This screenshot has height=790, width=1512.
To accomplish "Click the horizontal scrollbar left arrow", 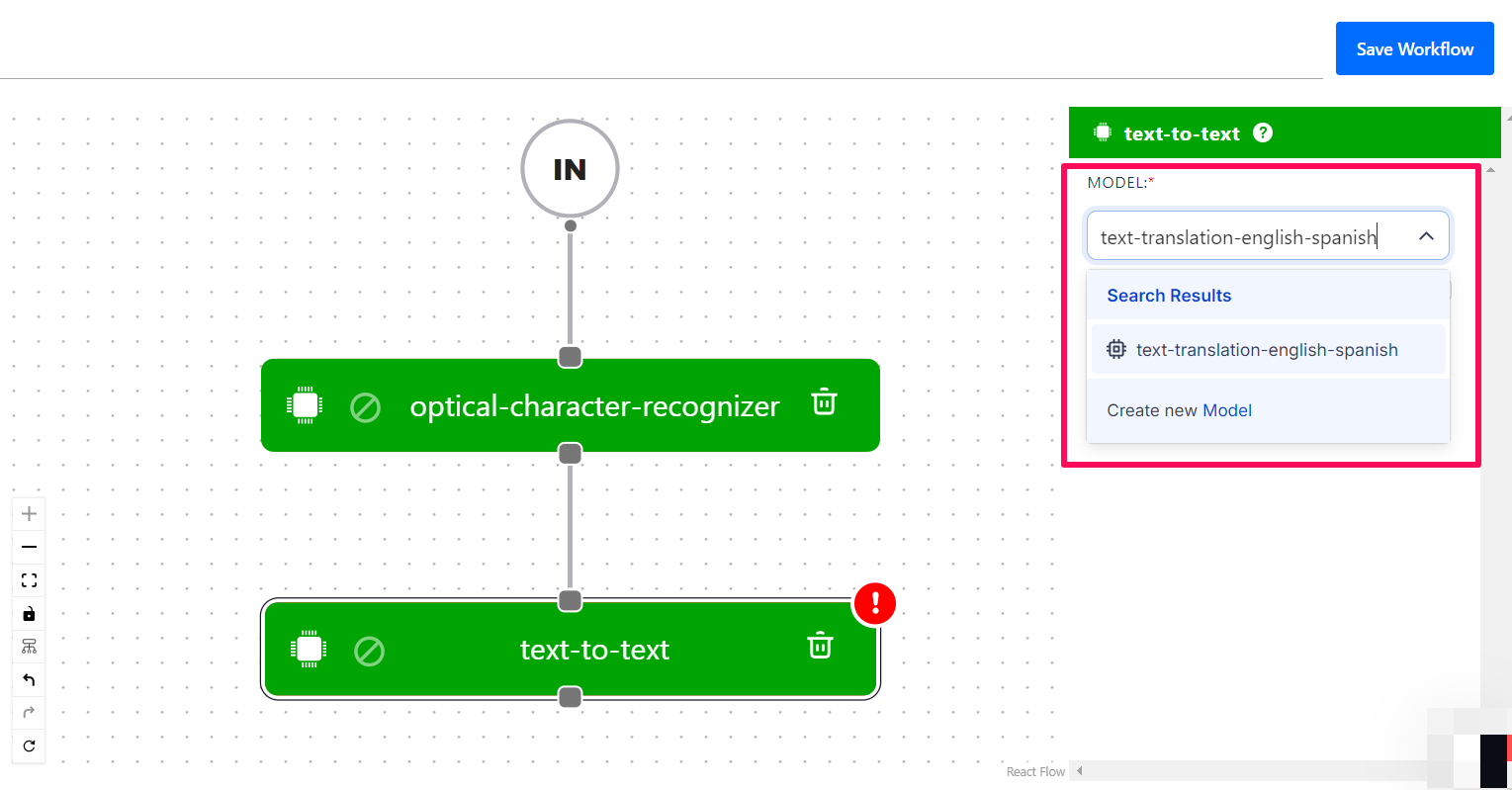I will pyautogui.click(x=1080, y=771).
